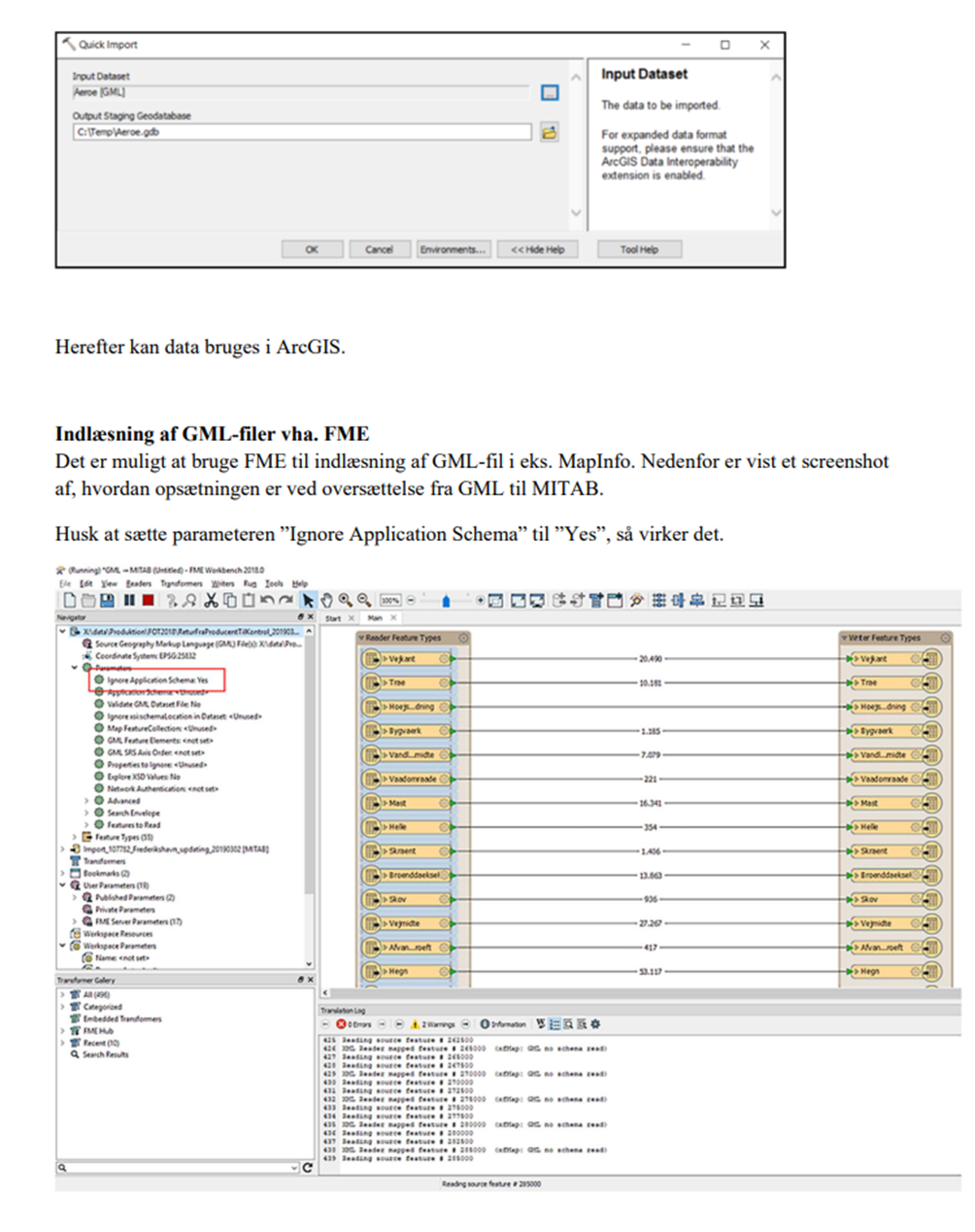This screenshot has height=1232, width=975.
Task: Click the OK button in Quick Import
Action: [x=312, y=250]
